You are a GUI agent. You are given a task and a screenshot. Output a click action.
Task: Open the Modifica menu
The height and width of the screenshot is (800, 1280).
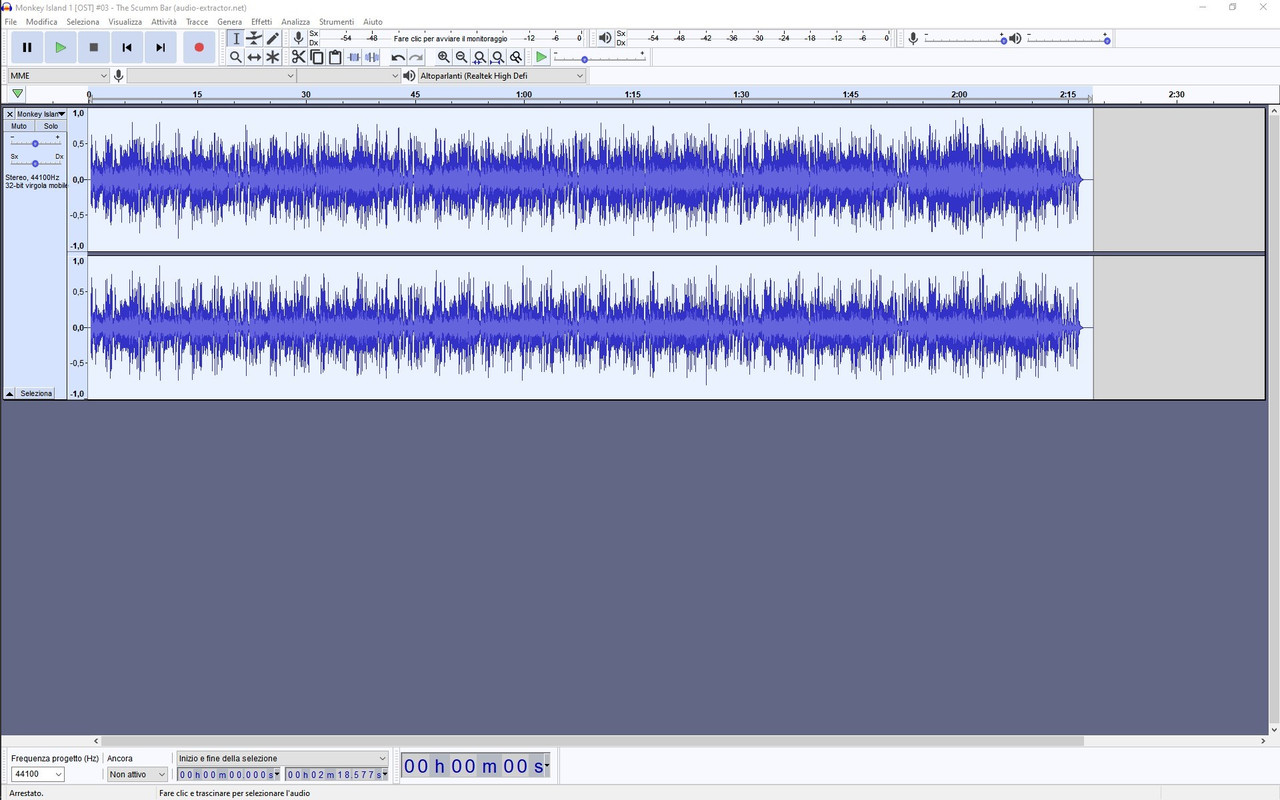tap(41, 21)
